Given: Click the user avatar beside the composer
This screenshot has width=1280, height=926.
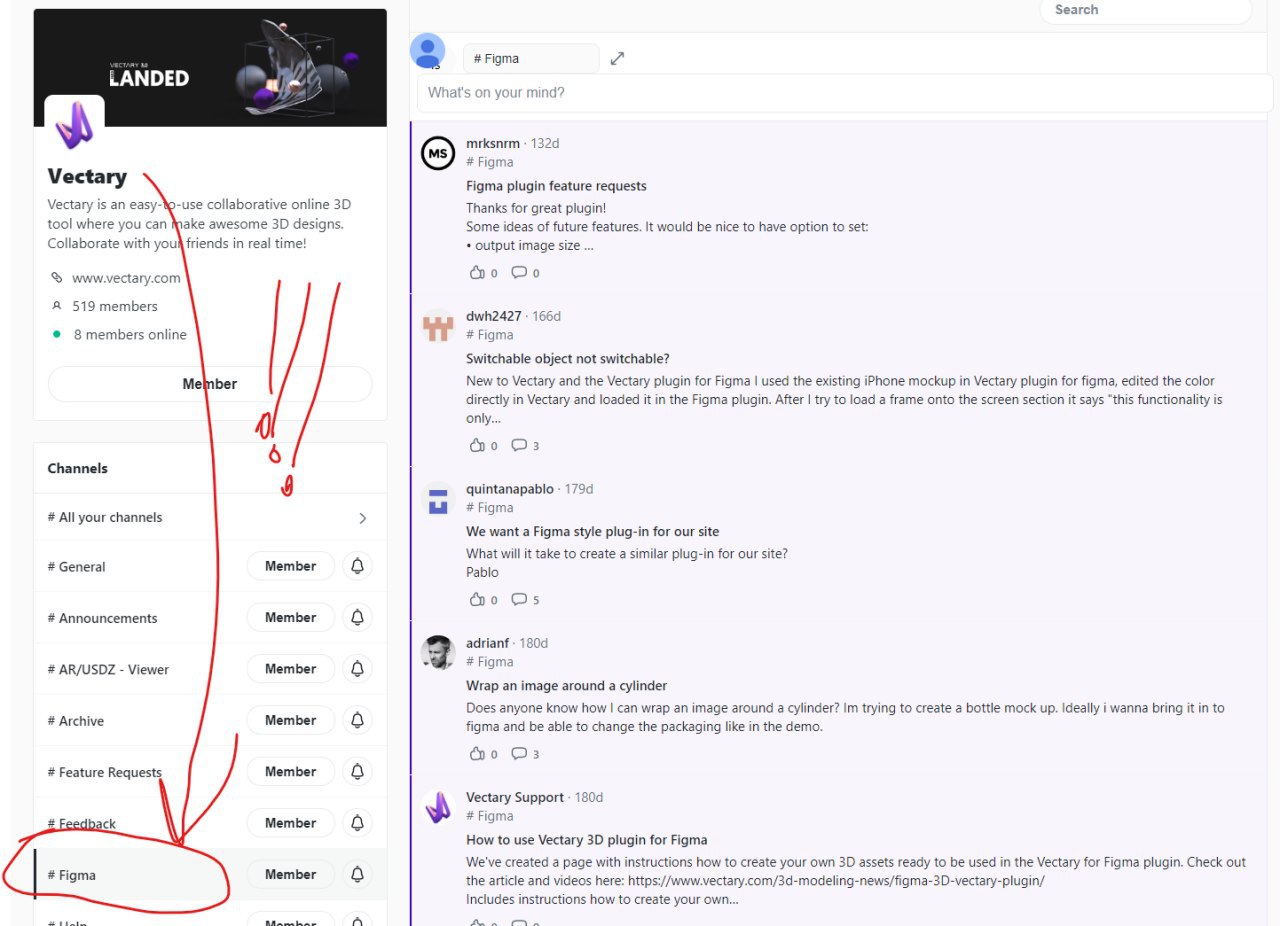Looking at the screenshot, I should point(428,51).
